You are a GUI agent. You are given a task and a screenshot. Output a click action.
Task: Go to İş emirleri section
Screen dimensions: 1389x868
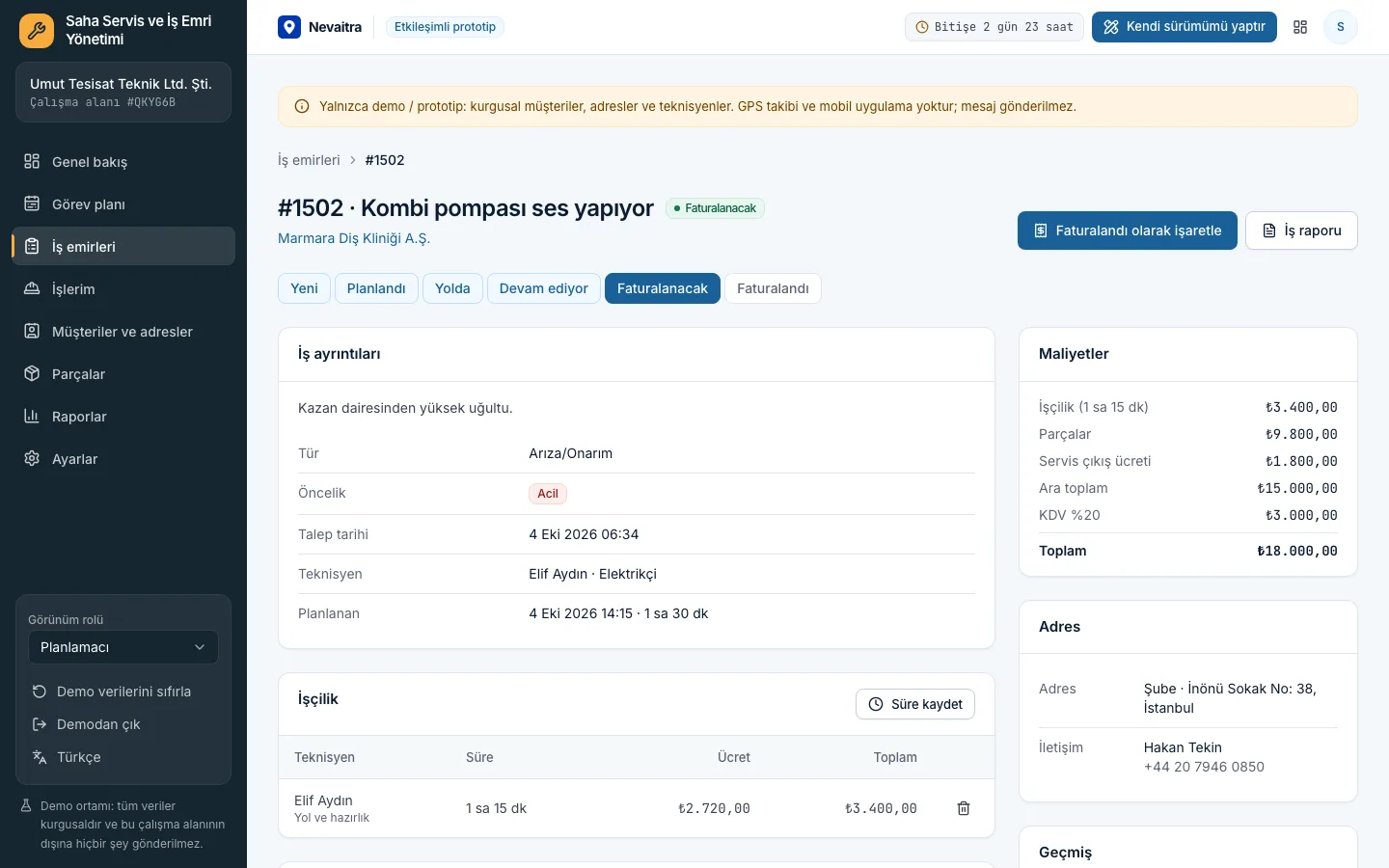coord(123,247)
